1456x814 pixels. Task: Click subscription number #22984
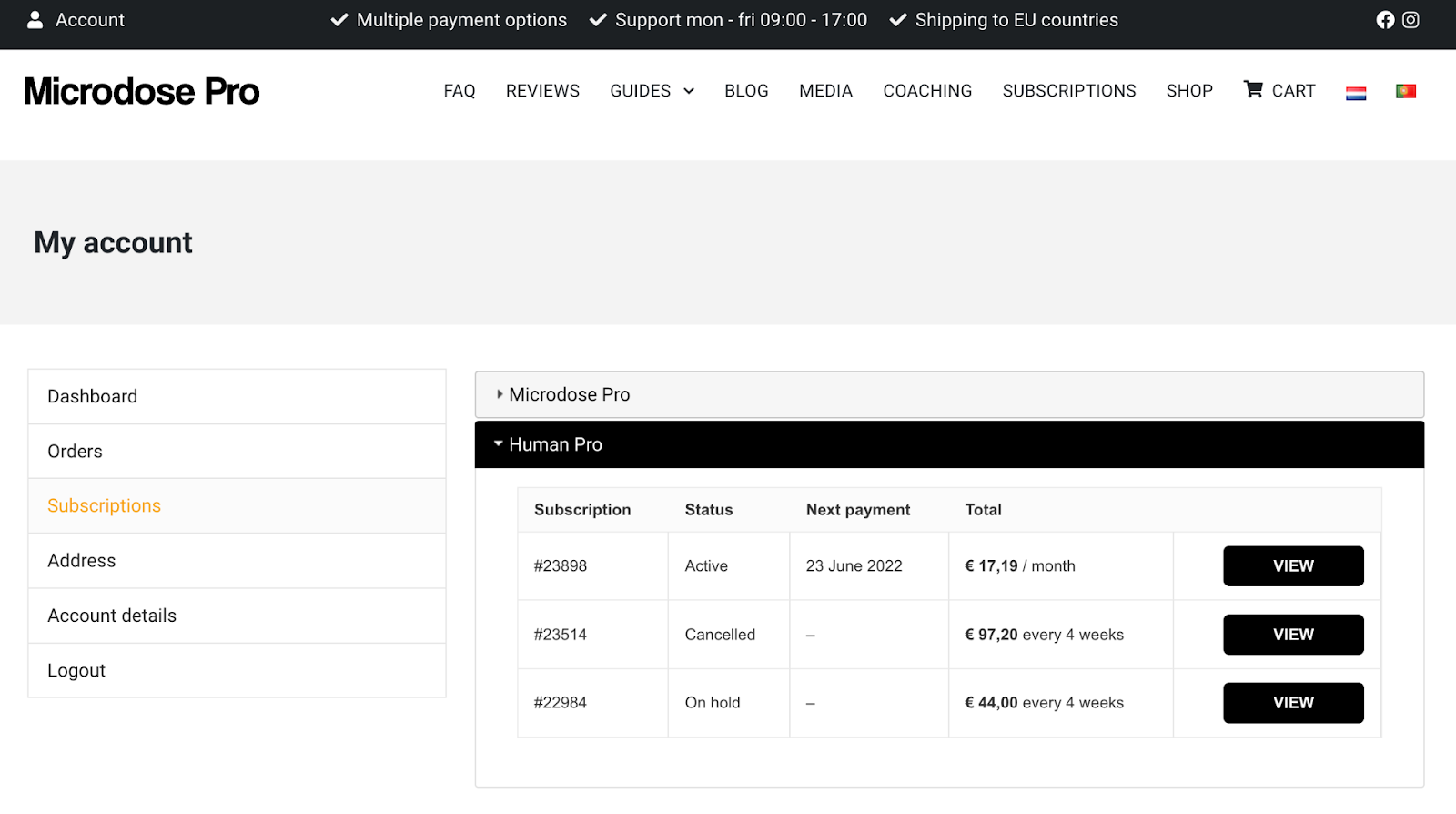(561, 703)
